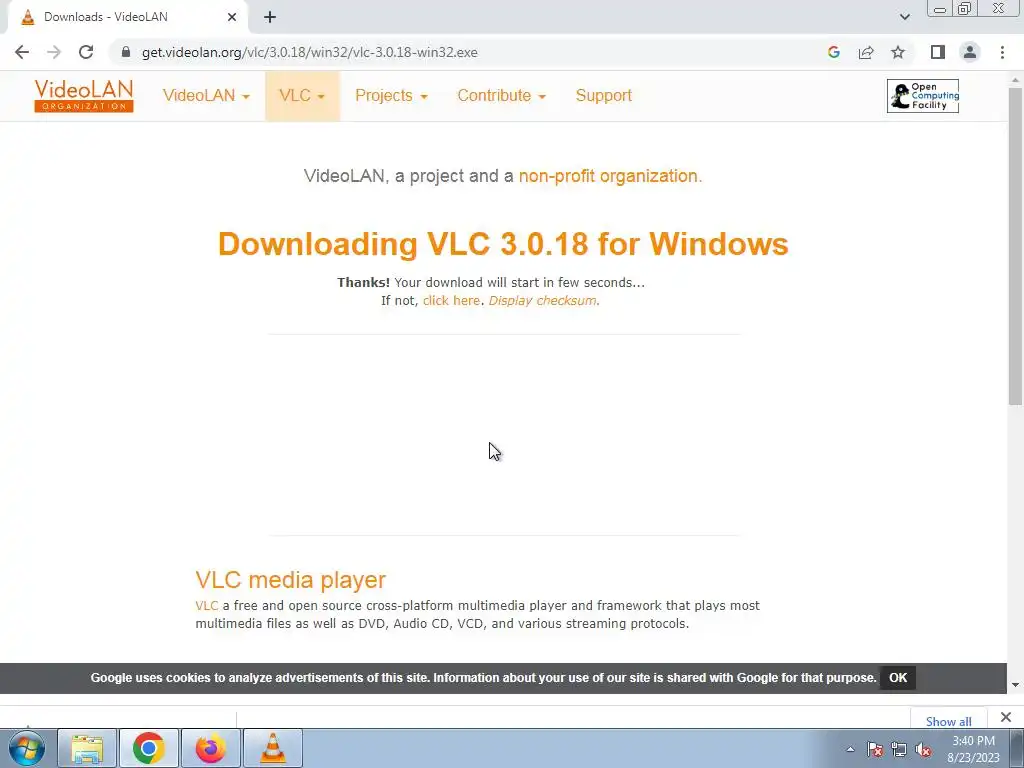
Task: Expand the VLC menu
Action: [x=302, y=95]
